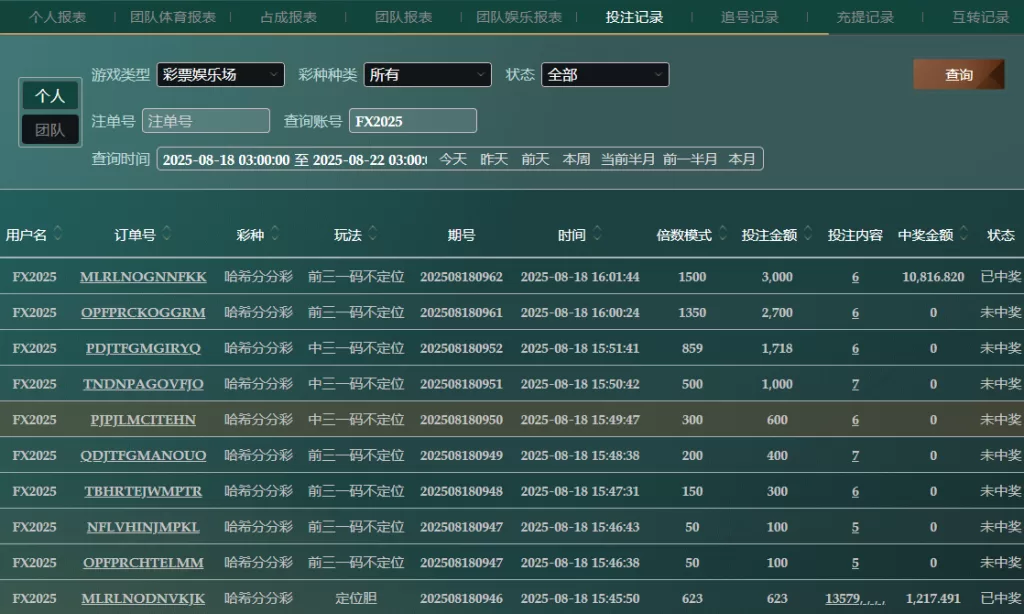This screenshot has width=1024, height=614.
Task: Open 游戏类型 dropdown showing 彩票娱乐场
Action: pyautogui.click(x=221, y=74)
